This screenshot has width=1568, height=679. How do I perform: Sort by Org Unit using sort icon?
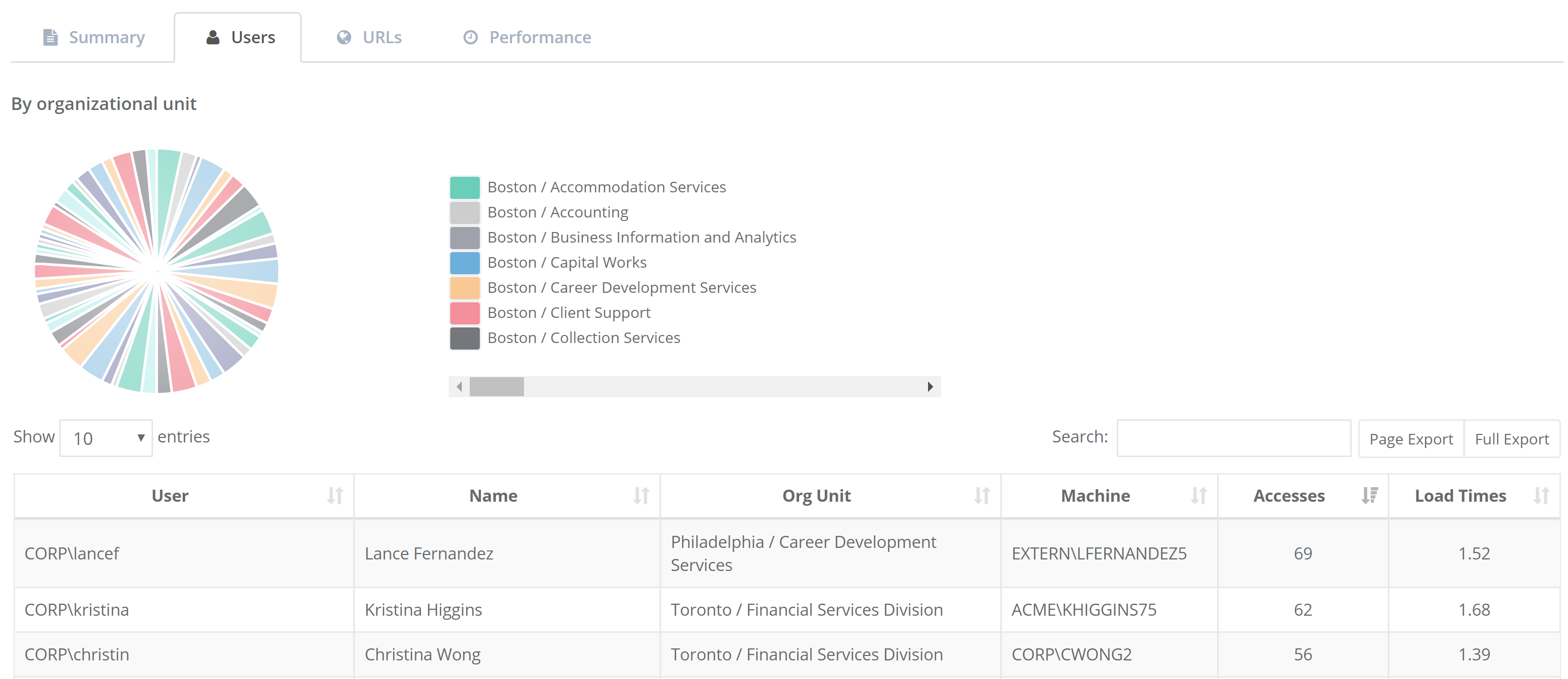click(981, 496)
